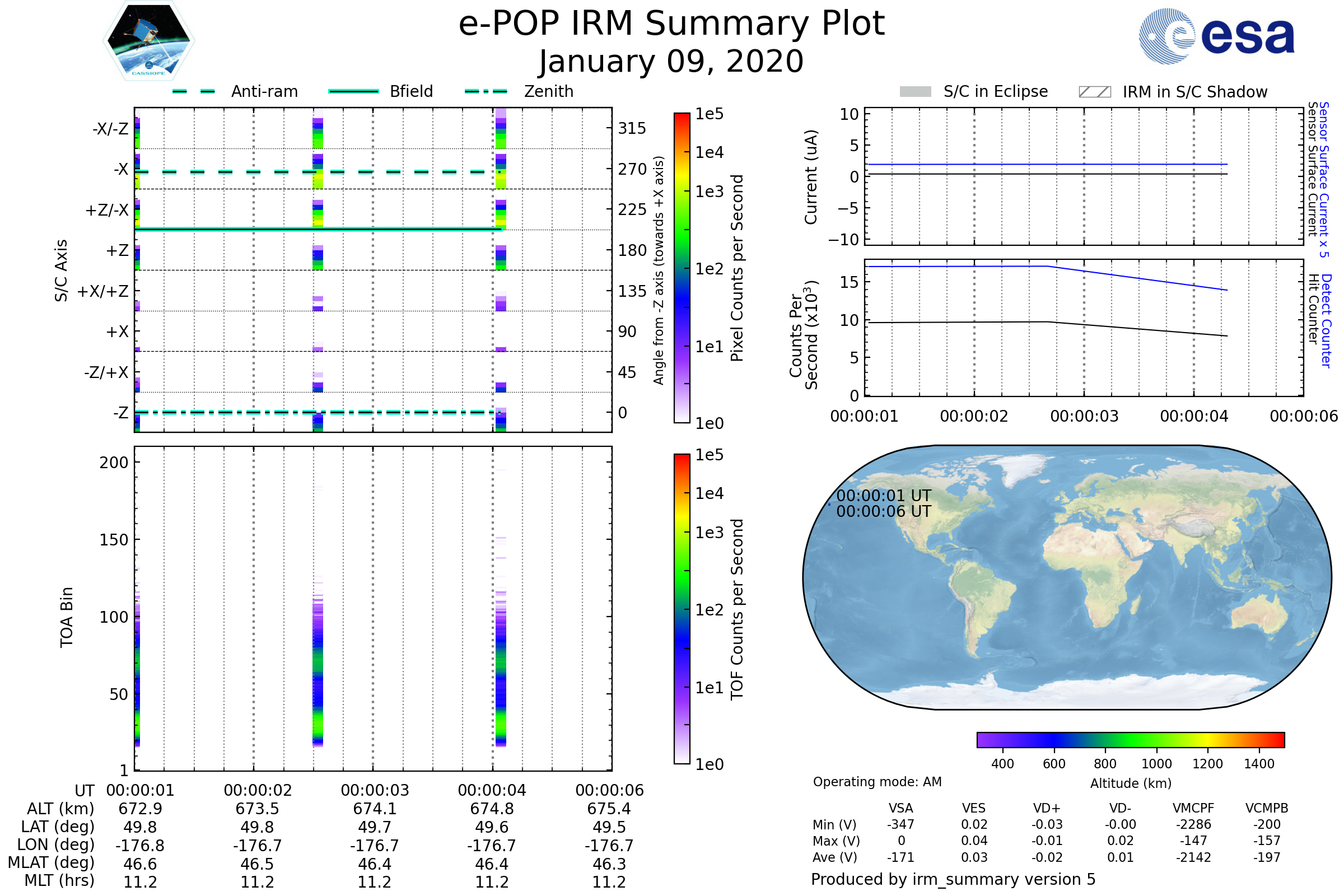Click the Anti-ram dashed legend line
This screenshot has width=1344, height=896.
click(194, 91)
